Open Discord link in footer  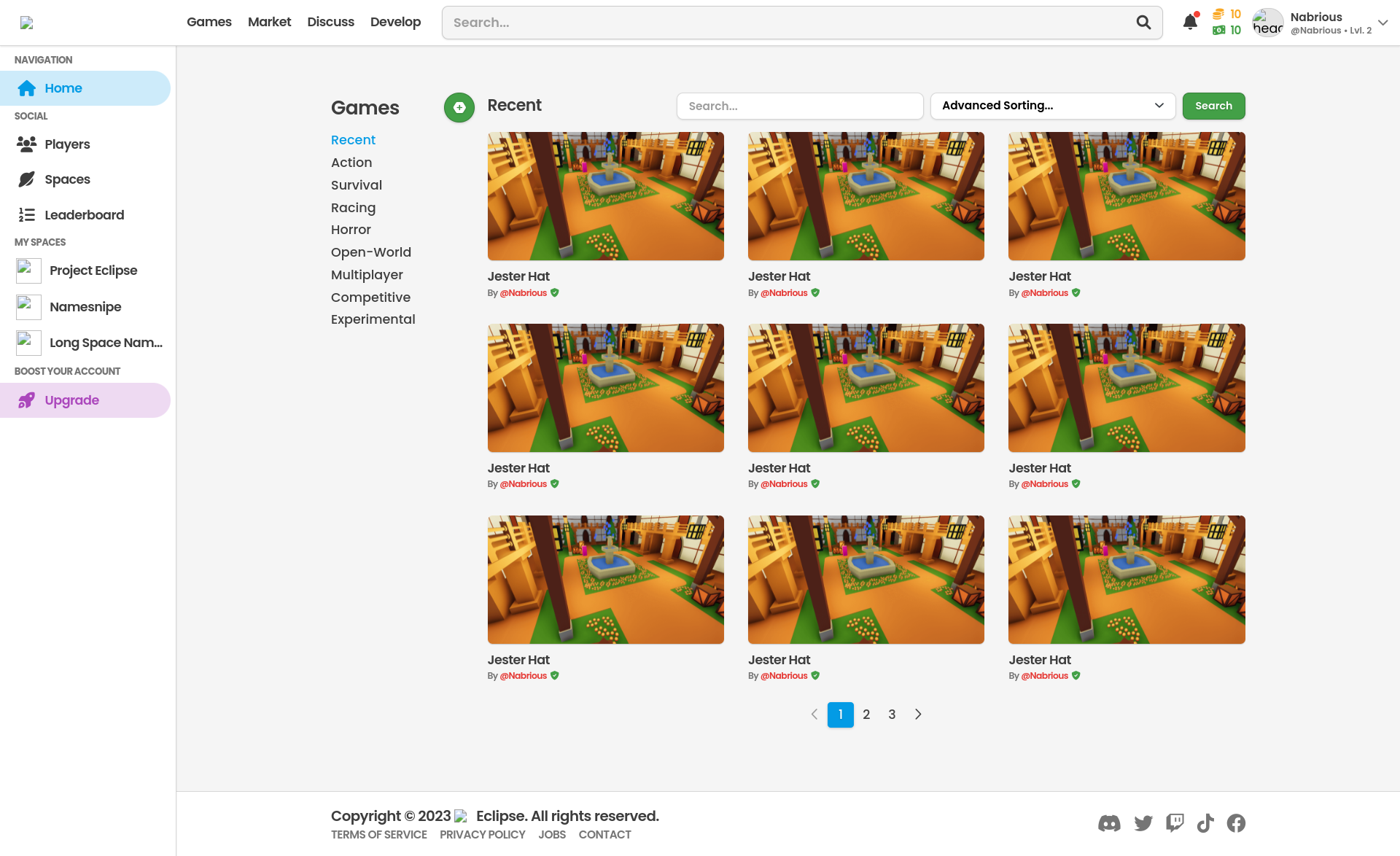point(1109,823)
